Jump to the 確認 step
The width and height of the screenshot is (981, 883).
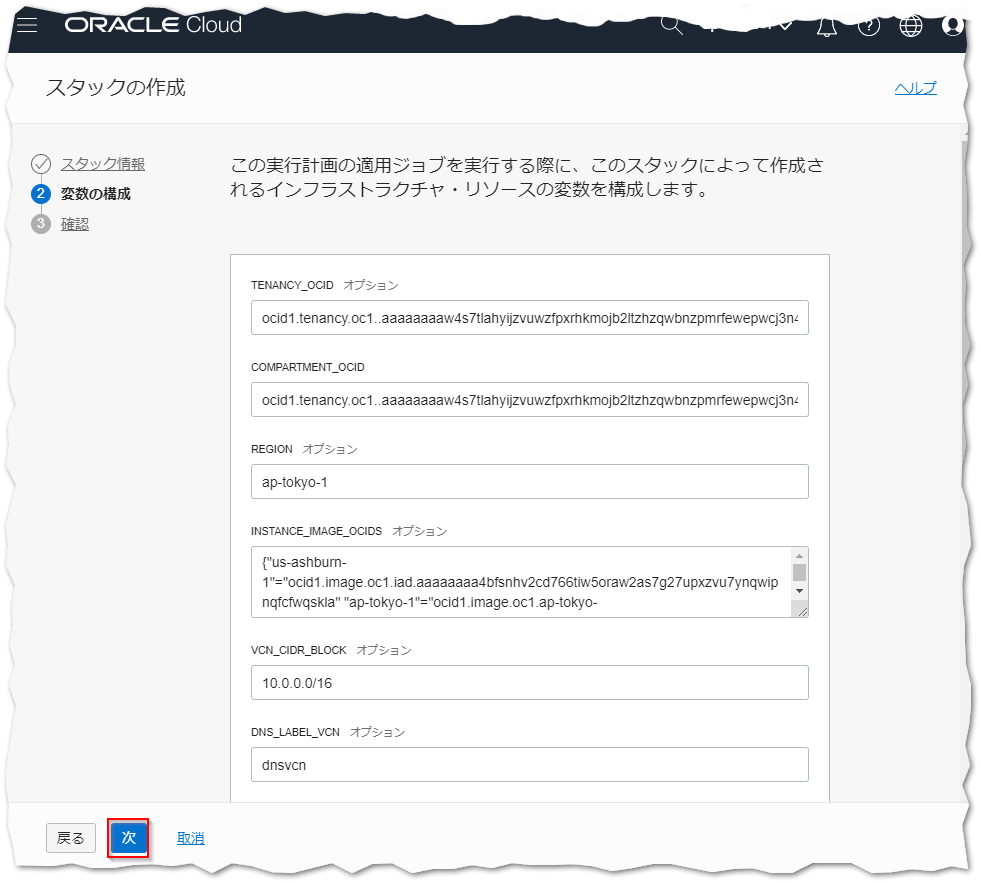coord(75,224)
